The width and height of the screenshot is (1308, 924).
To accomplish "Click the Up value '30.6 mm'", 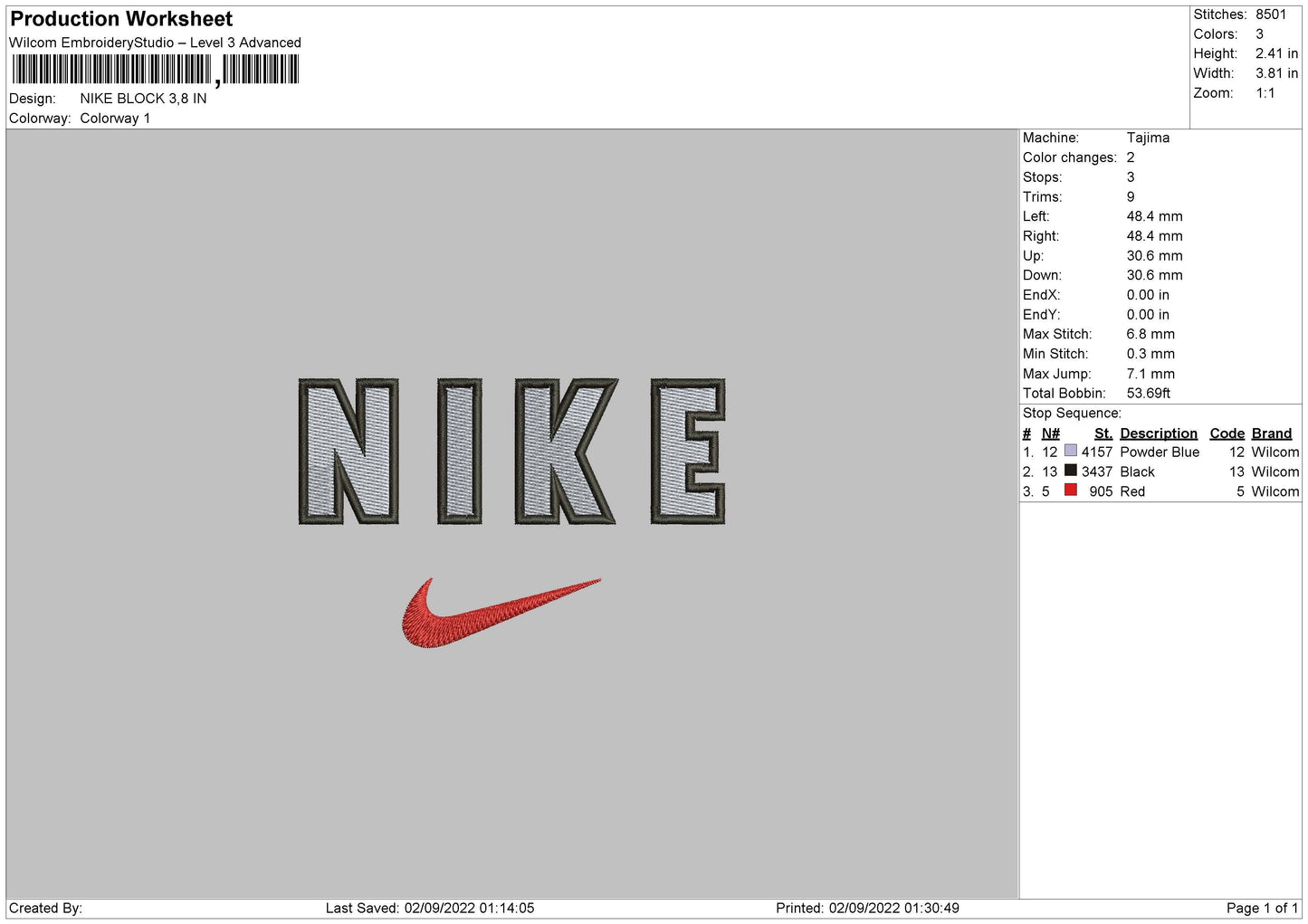I will point(1154,256).
